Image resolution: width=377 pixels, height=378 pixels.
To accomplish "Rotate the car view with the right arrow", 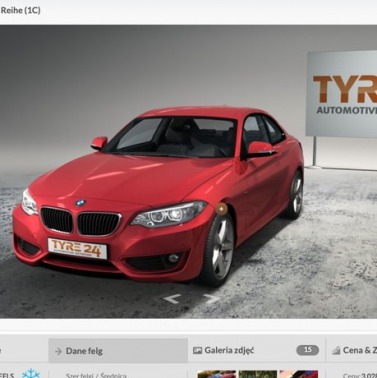I will pos(211,299).
